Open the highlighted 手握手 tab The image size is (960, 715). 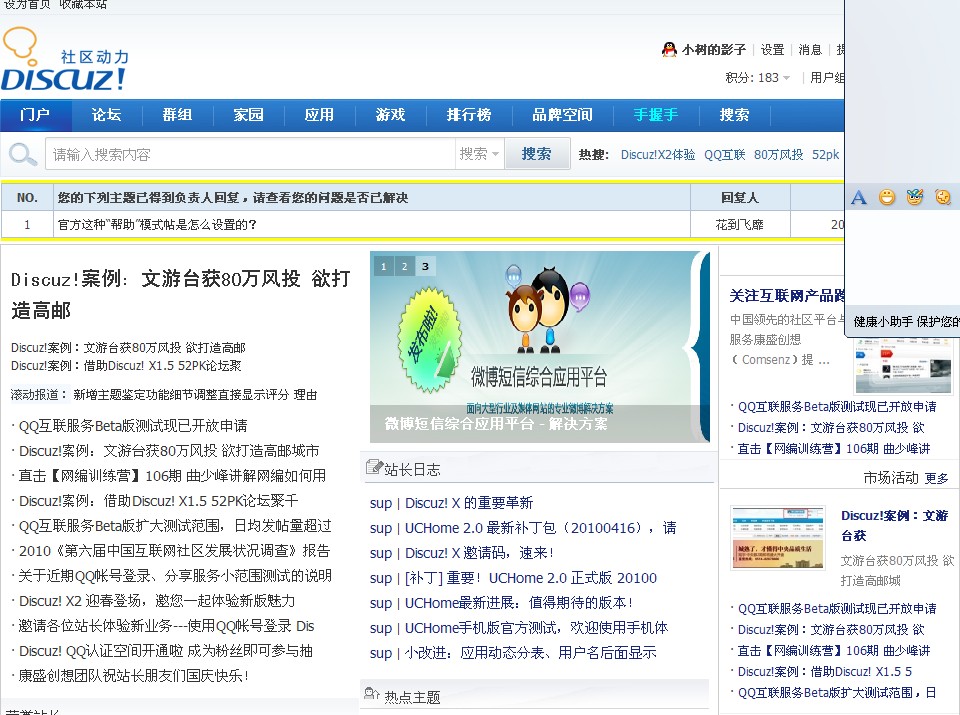(x=656, y=114)
